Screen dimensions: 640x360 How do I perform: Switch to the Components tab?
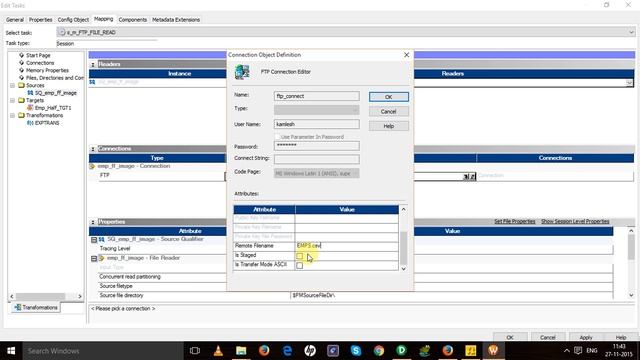click(133, 20)
